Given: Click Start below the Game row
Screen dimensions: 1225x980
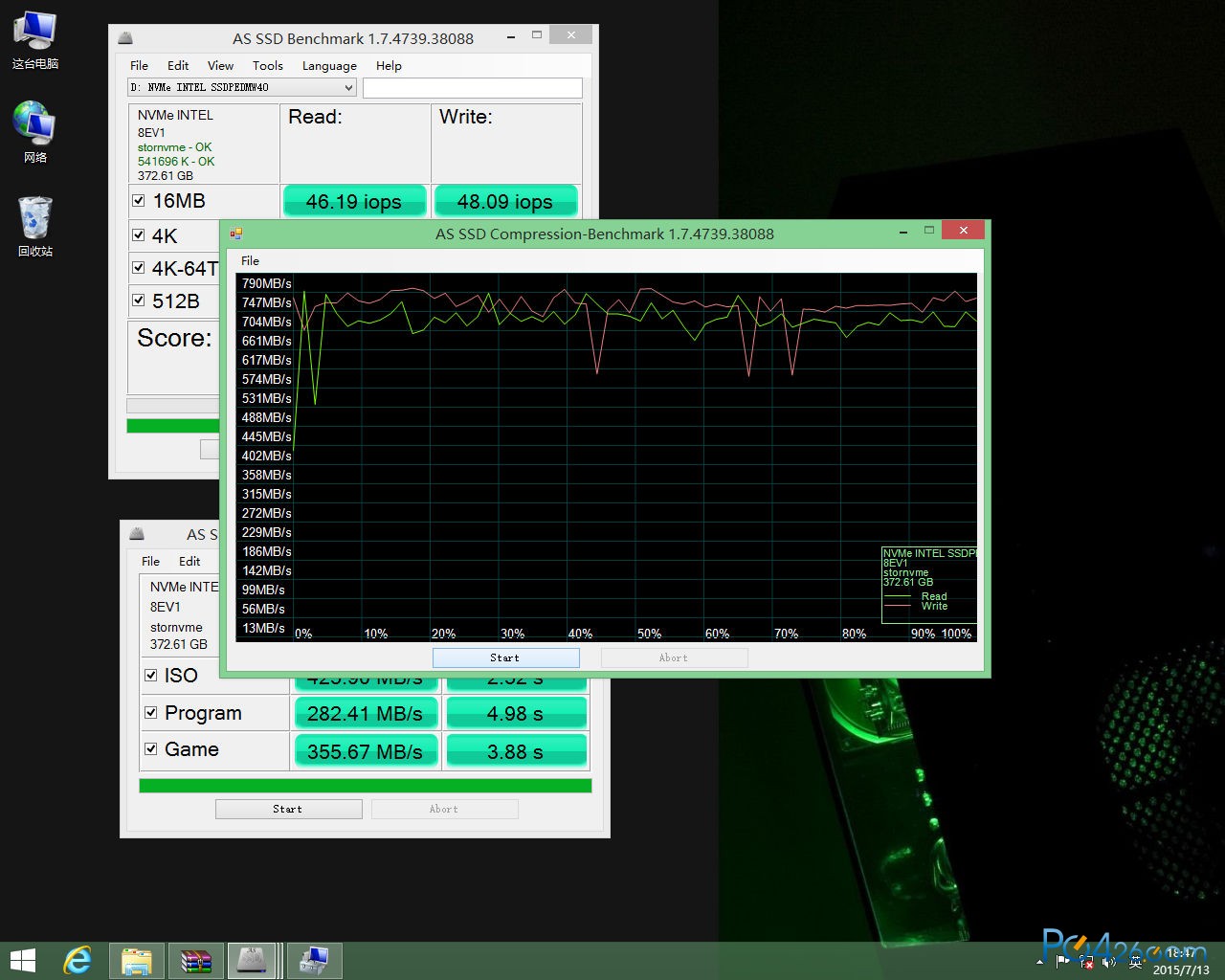Looking at the screenshot, I should pyautogui.click(x=288, y=809).
